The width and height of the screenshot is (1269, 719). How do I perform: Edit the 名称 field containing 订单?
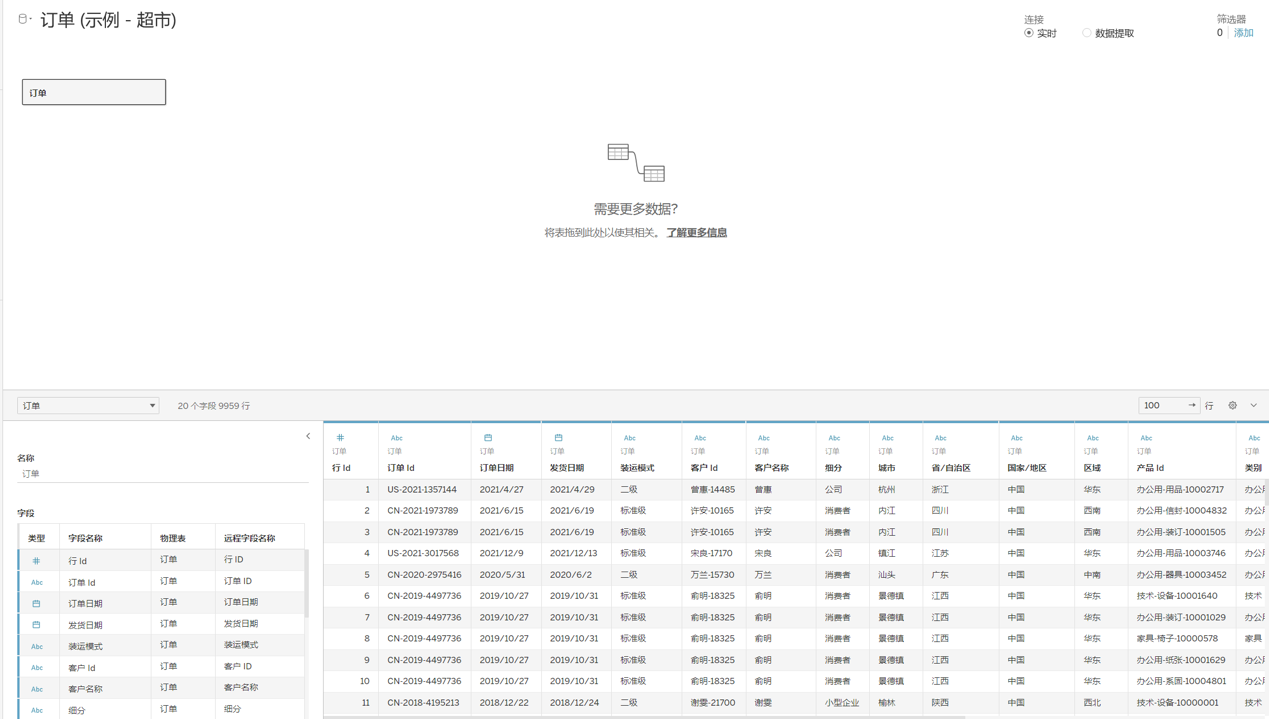click(163, 474)
